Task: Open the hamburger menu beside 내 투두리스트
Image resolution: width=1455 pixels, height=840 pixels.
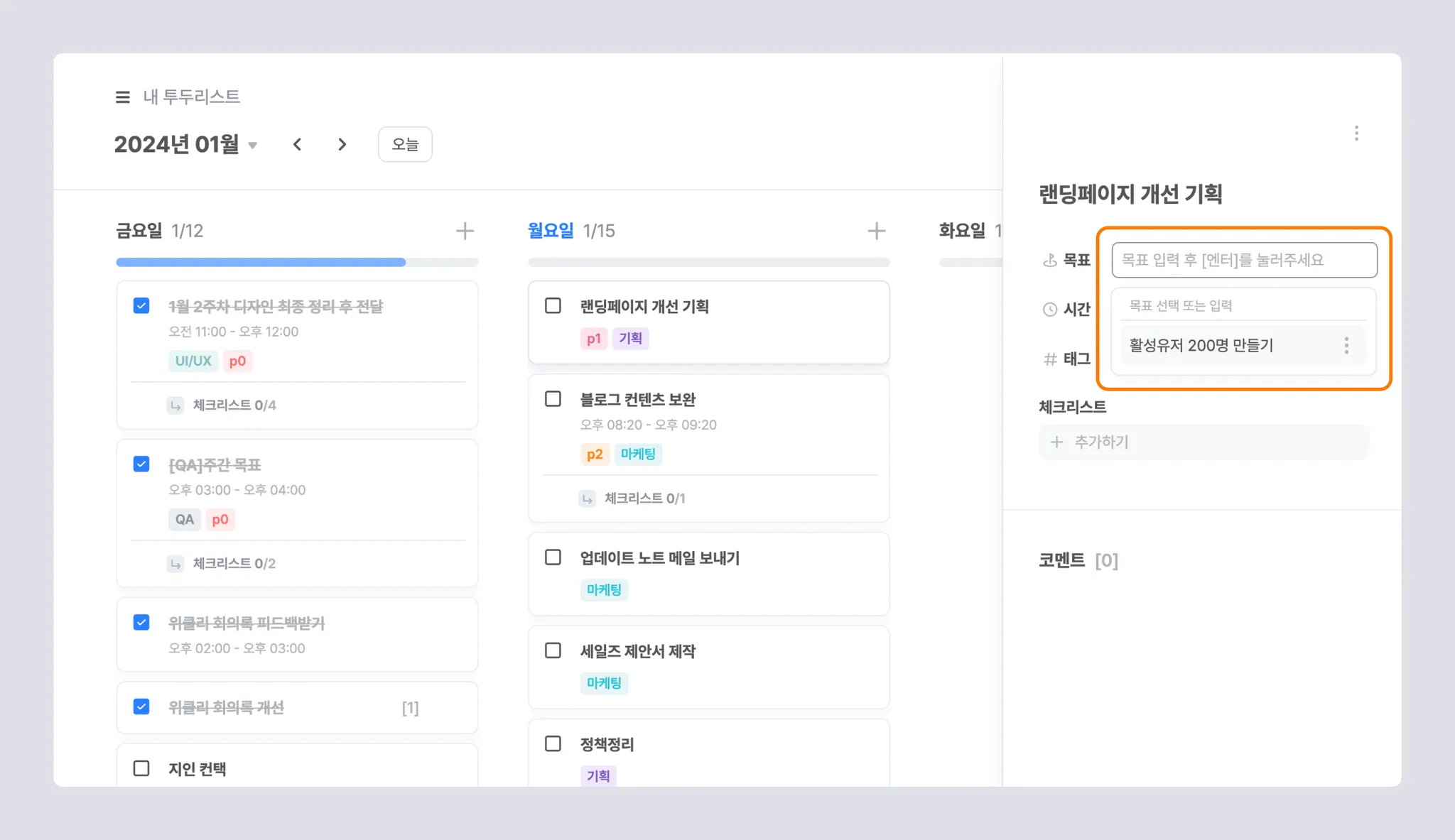Action: click(122, 97)
